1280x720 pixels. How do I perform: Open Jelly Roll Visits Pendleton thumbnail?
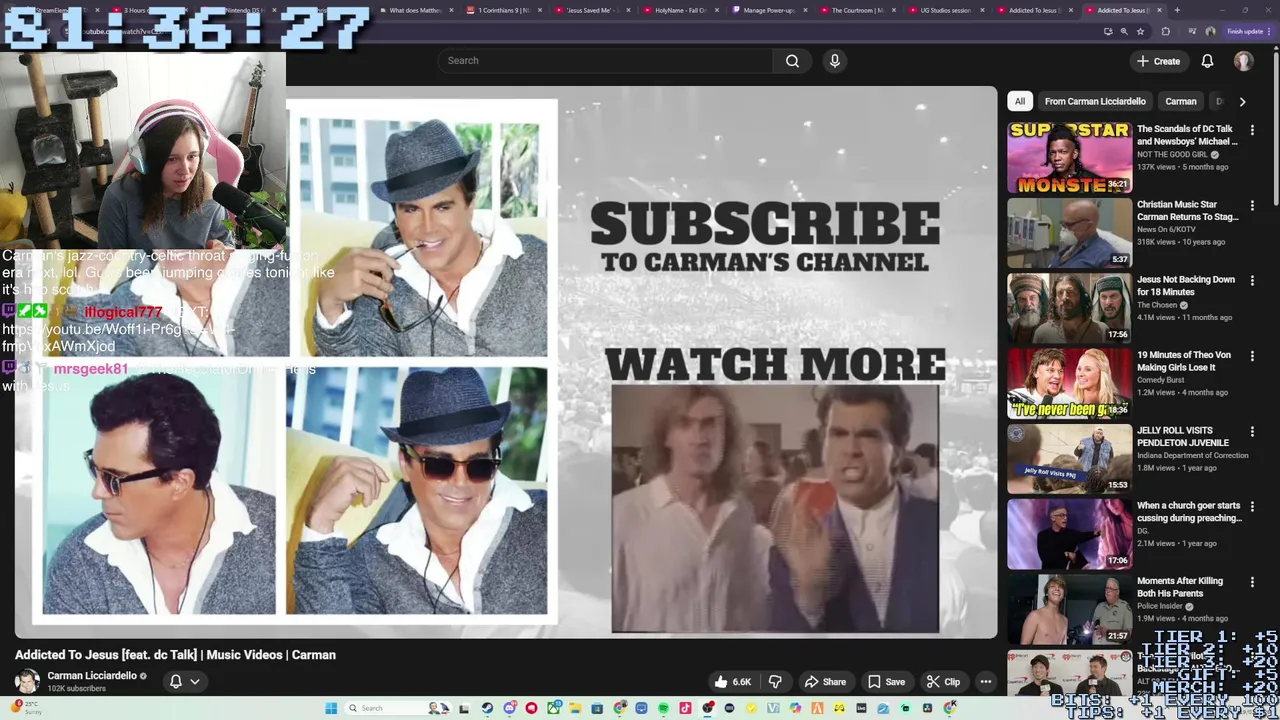click(1069, 459)
